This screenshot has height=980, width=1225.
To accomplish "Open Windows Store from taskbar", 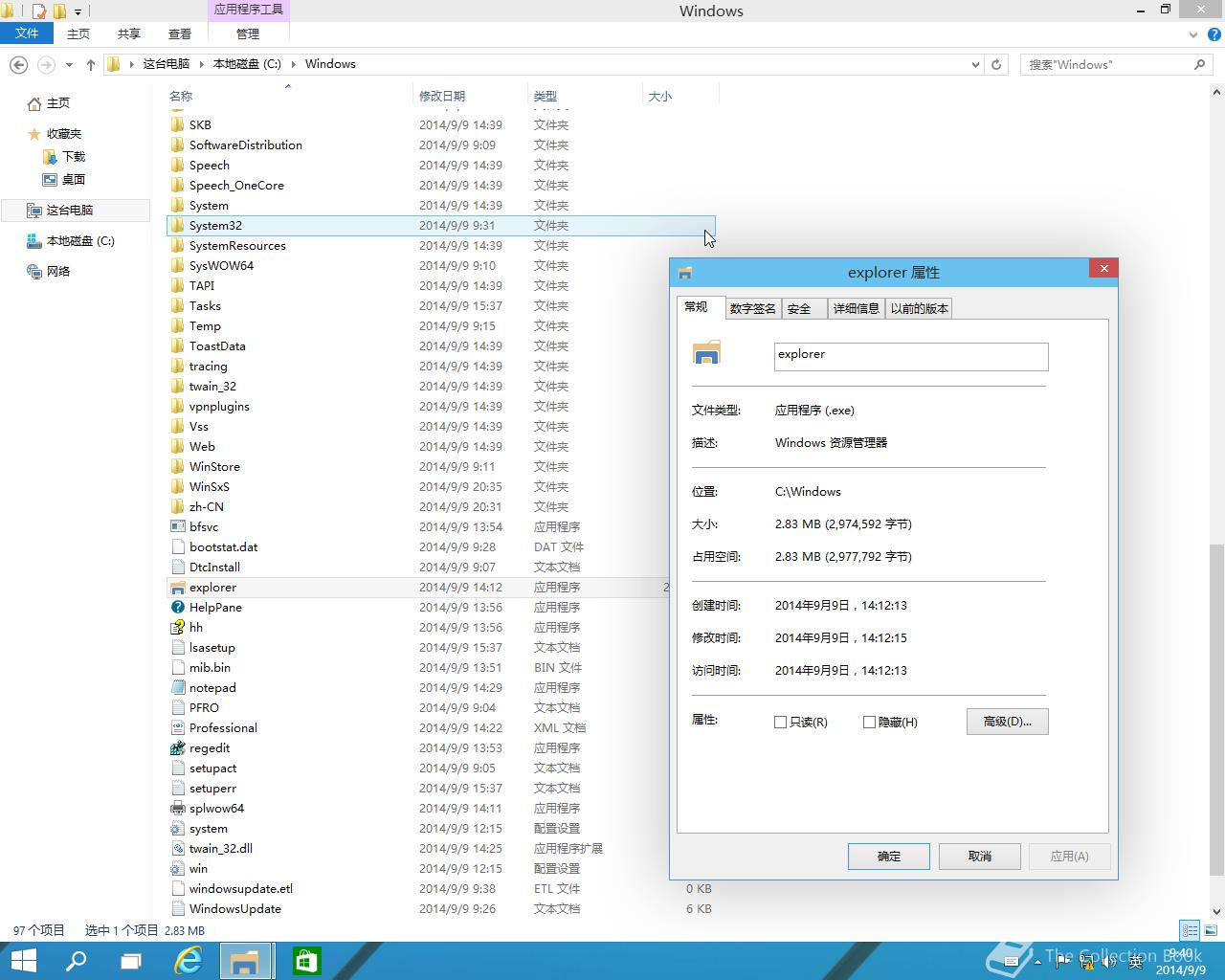I will [307, 961].
